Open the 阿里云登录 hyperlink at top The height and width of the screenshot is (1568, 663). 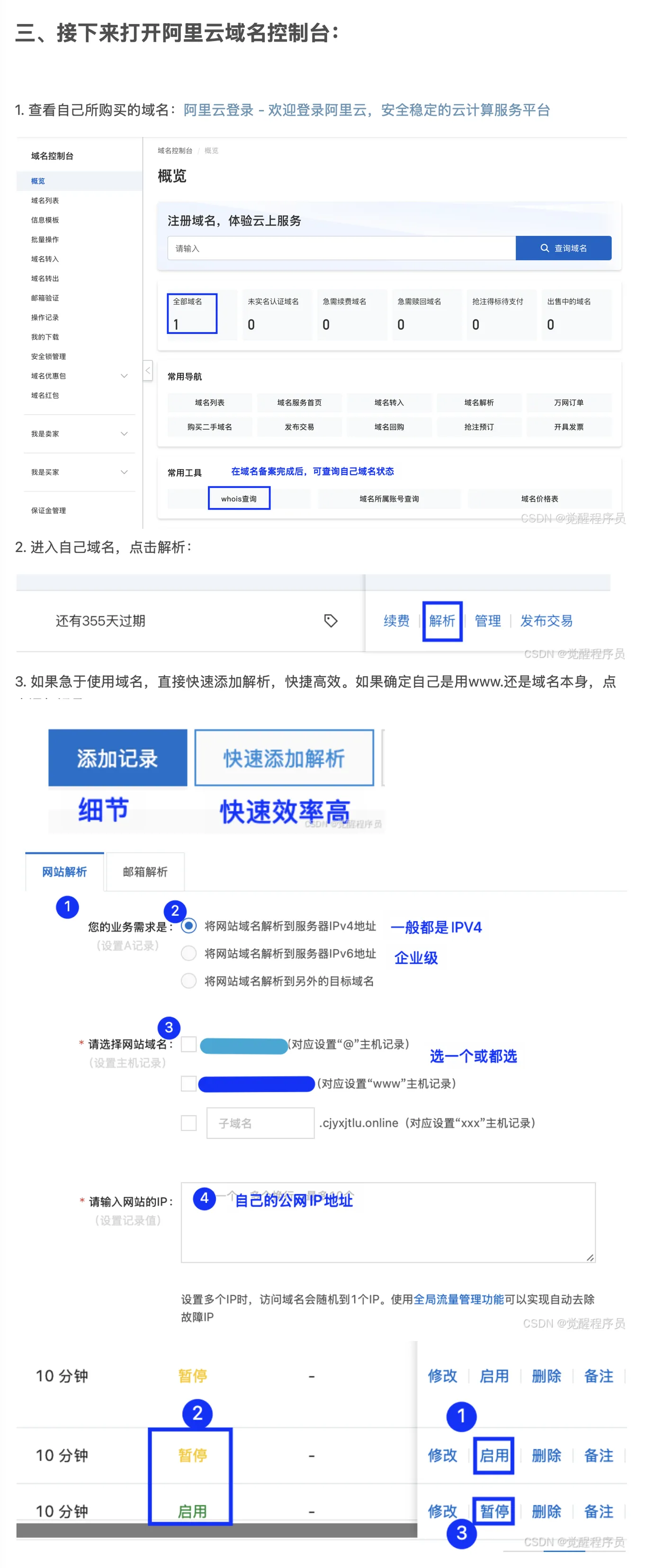click(367, 109)
